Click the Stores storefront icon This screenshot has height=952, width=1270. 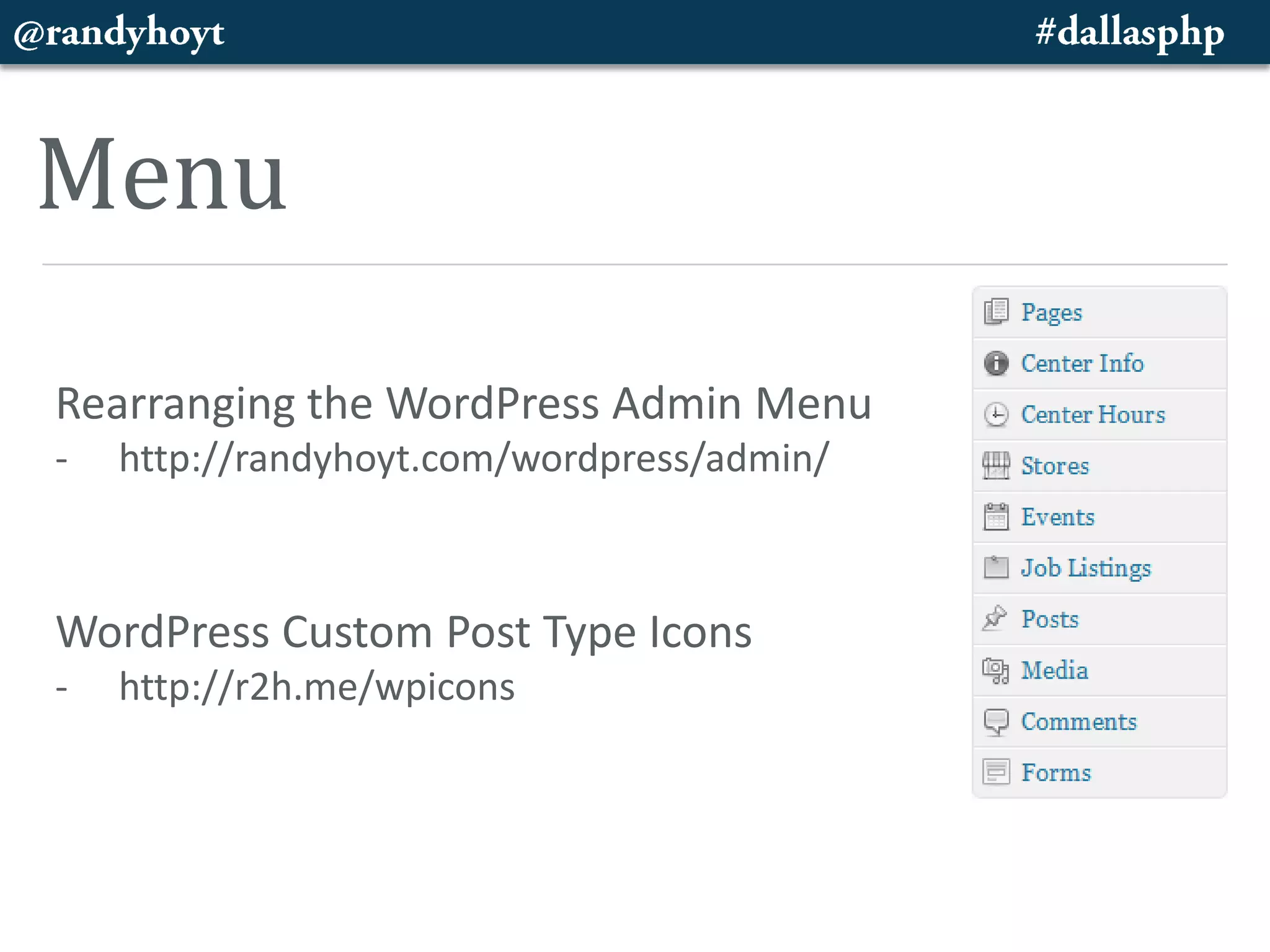coord(996,465)
